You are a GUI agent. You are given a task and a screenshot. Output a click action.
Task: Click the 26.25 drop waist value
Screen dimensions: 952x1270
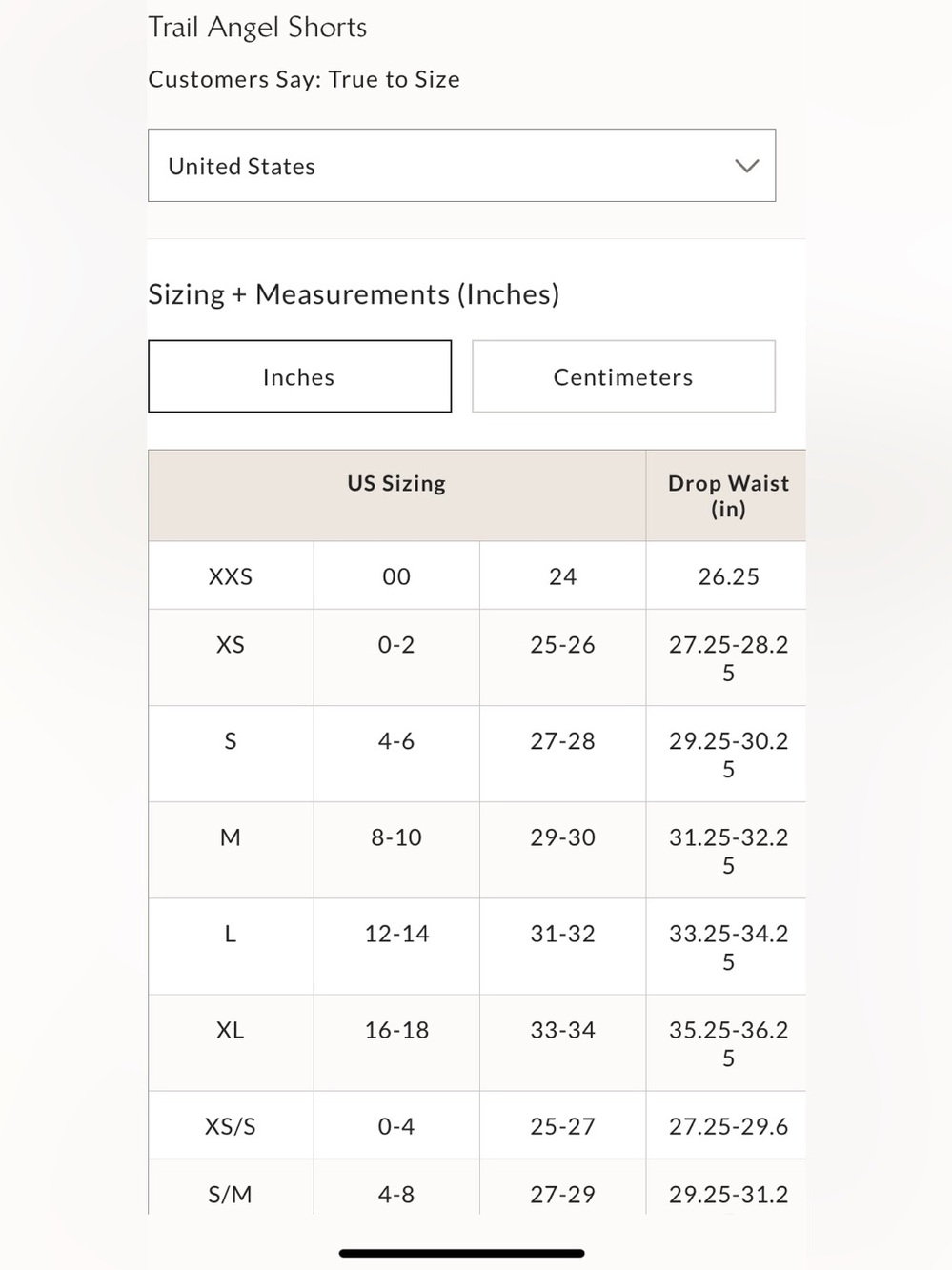tap(728, 576)
